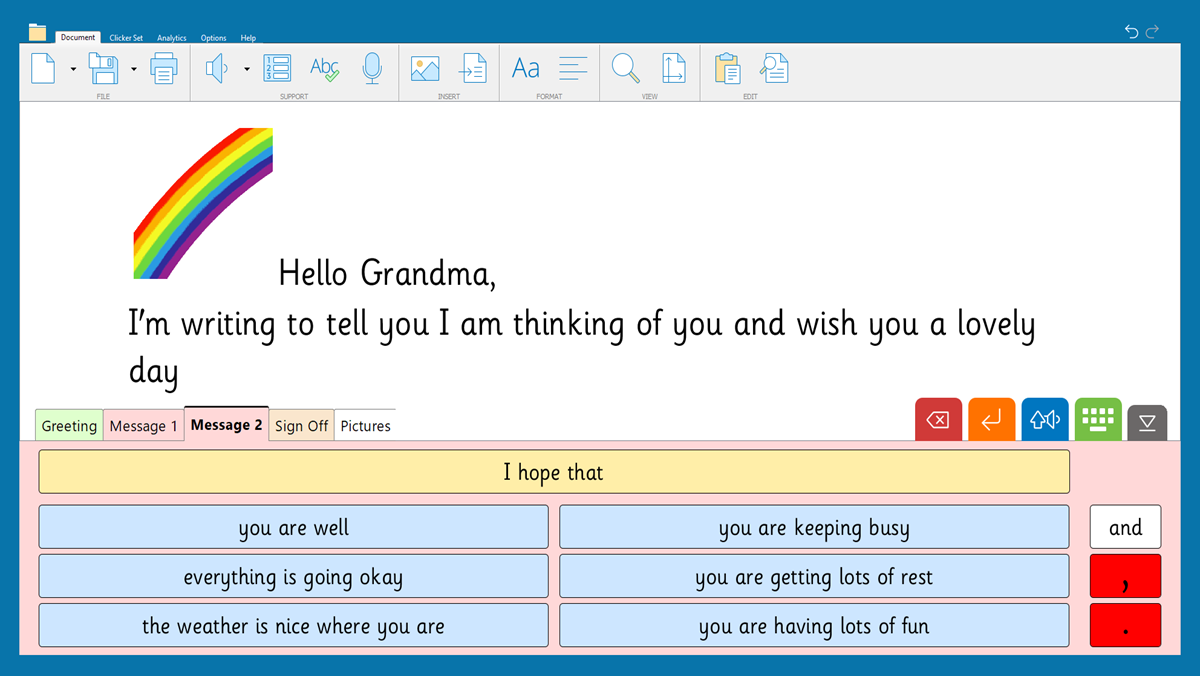This screenshot has height=676, width=1200.
Task: Insert a picture using the image icon
Action: coord(425,68)
